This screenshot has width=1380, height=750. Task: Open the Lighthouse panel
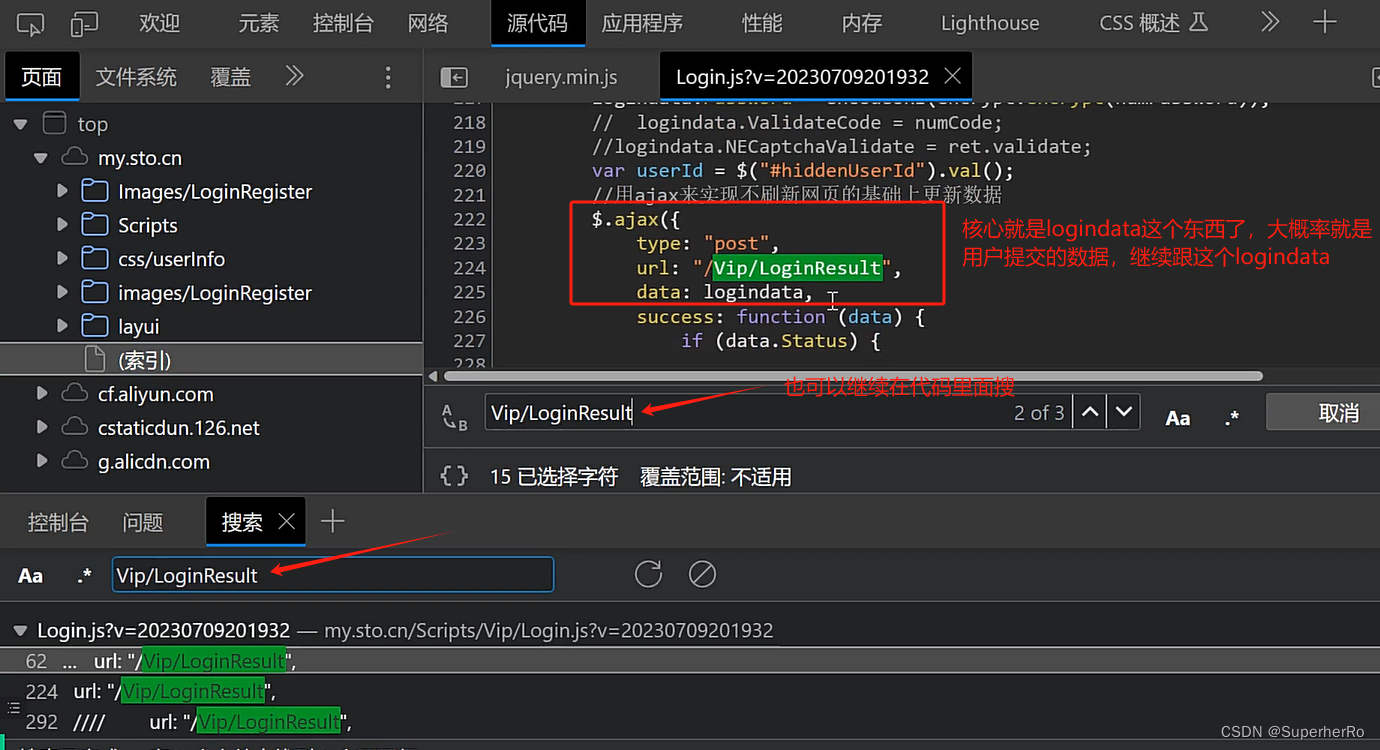989,23
